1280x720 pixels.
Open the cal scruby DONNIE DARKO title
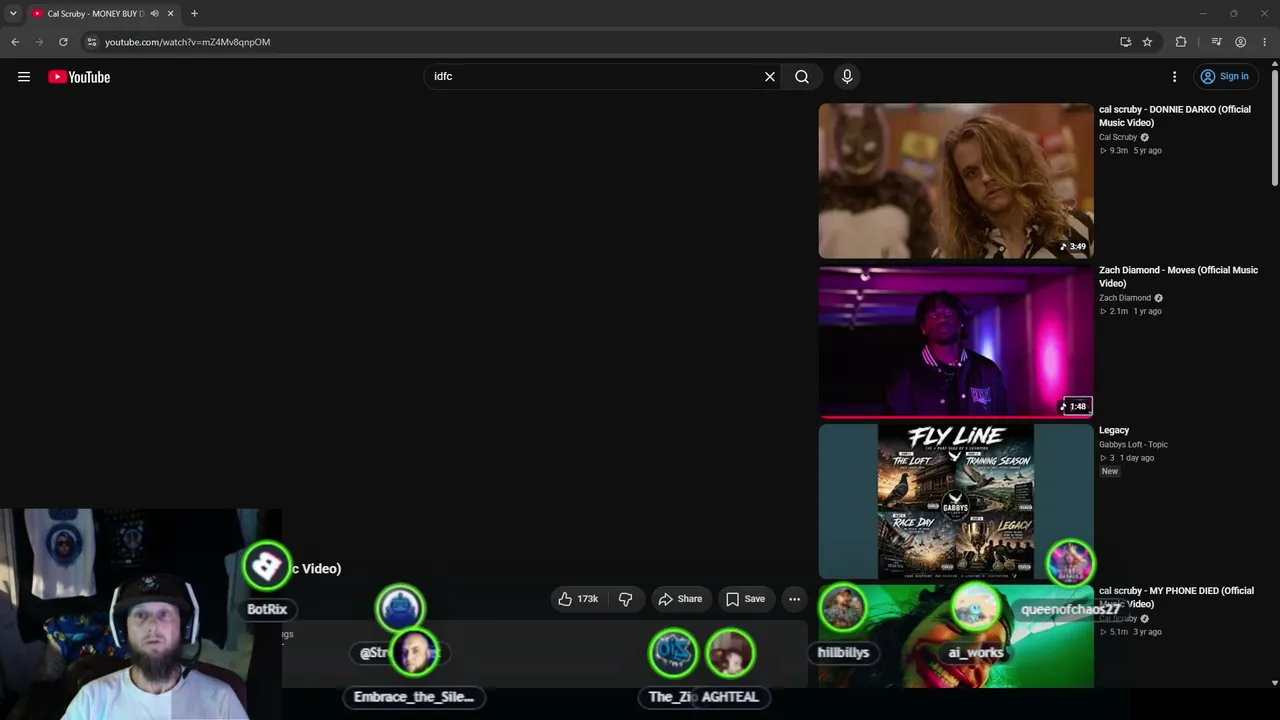click(1175, 116)
